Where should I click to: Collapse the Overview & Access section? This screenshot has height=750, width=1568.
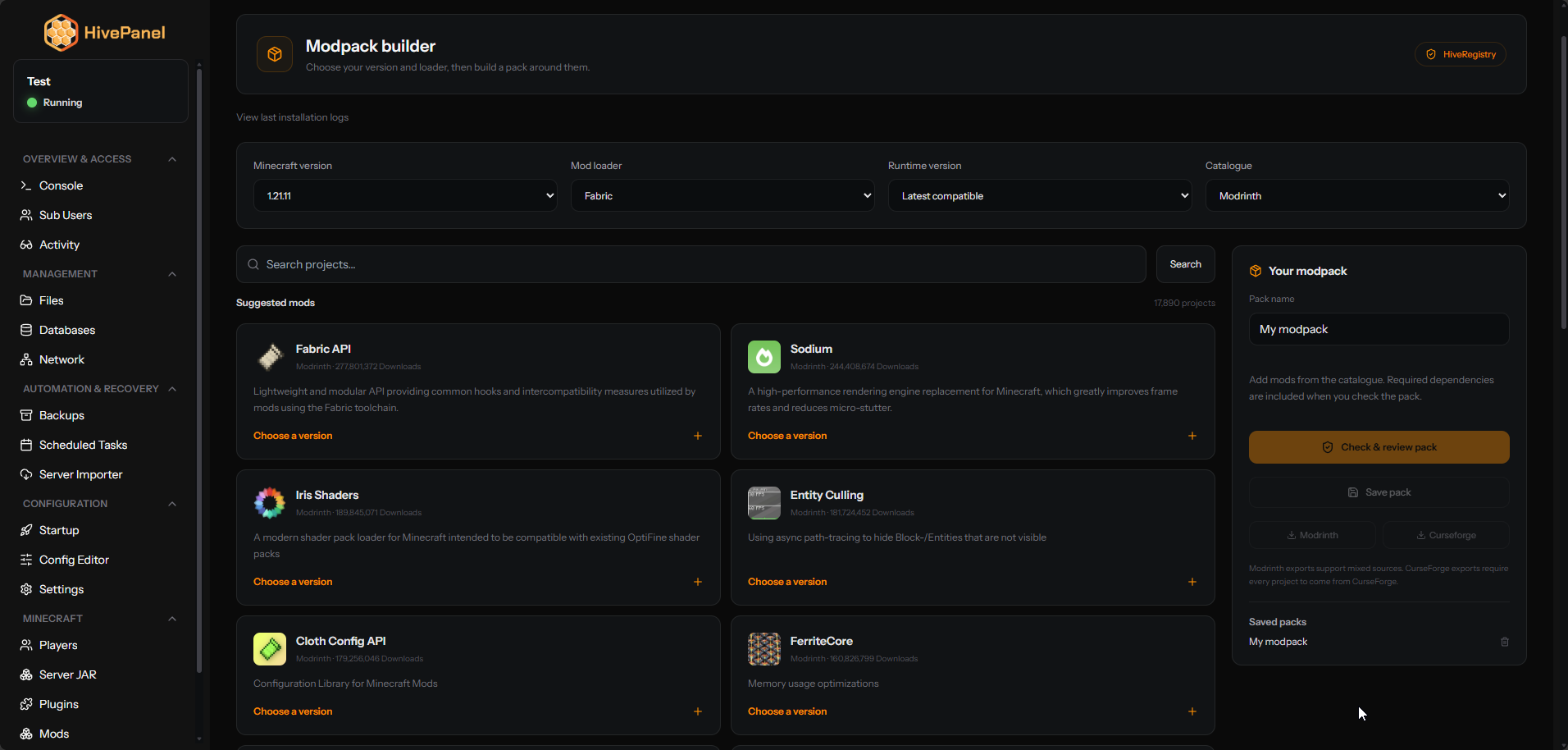[172, 159]
